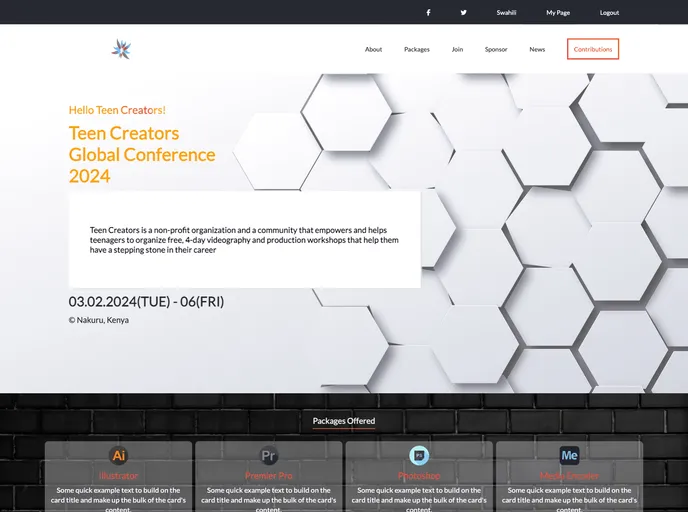Image resolution: width=688 pixels, height=512 pixels.
Task: Click the Illustrator card title
Action: (118, 476)
